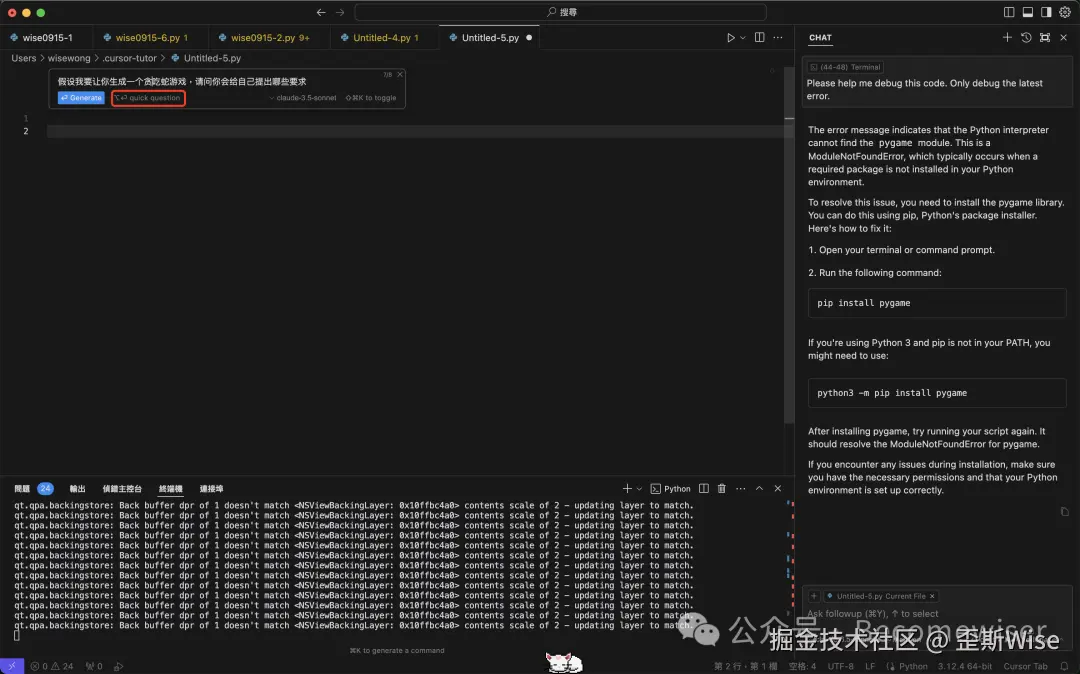
Task: Open the claude-3.5-sonnet model dropdown
Action: click(x=303, y=98)
